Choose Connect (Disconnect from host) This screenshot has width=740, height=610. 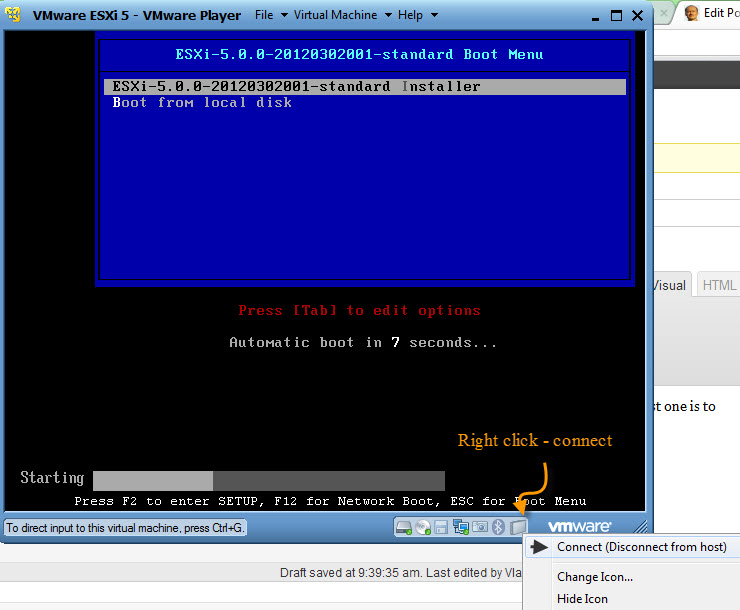pyautogui.click(x=632, y=547)
